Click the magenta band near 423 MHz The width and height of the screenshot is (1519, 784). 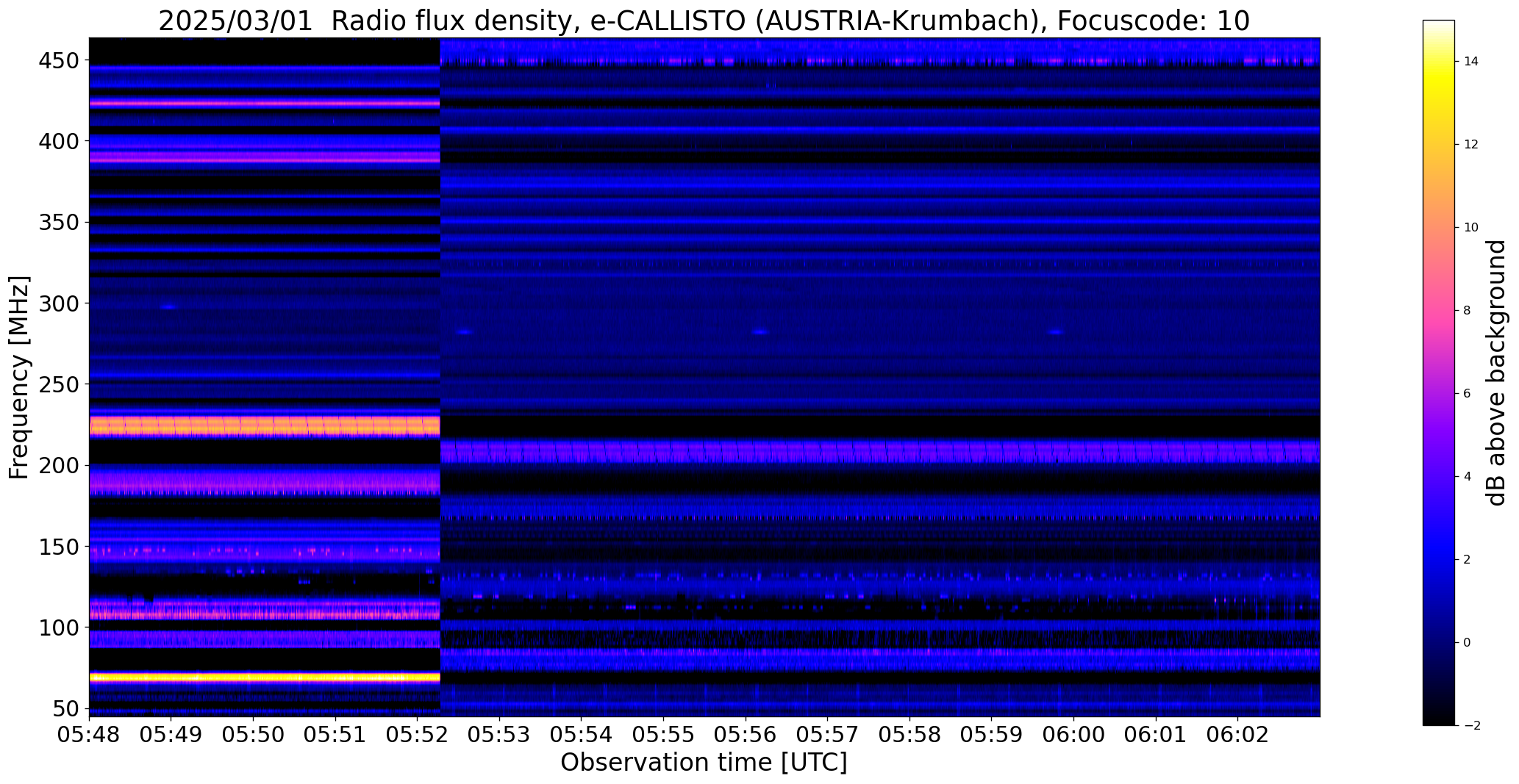(265, 104)
